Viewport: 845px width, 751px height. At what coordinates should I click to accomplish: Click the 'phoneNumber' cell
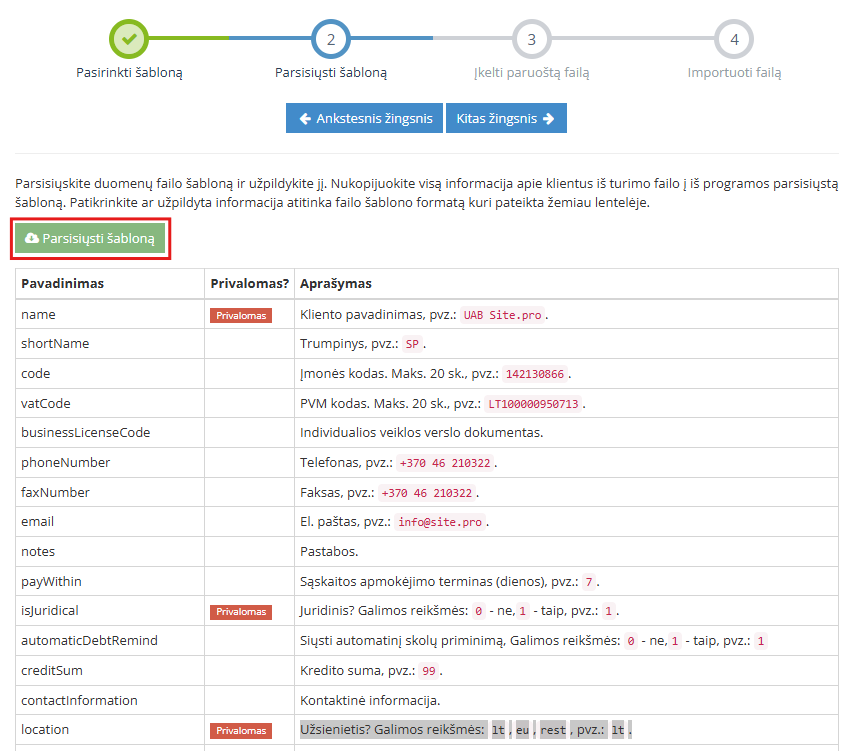pyautogui.click(x=110, y=462)
